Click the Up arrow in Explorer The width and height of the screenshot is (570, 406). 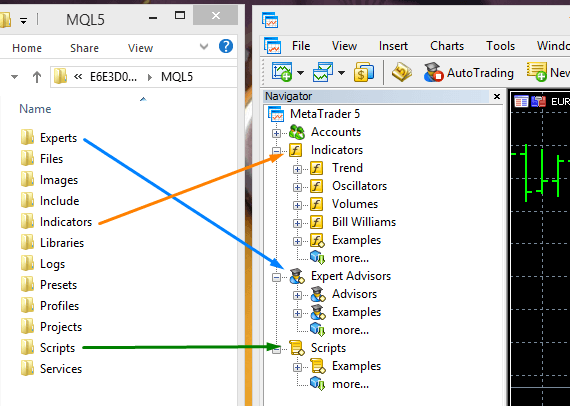(36, 77)
